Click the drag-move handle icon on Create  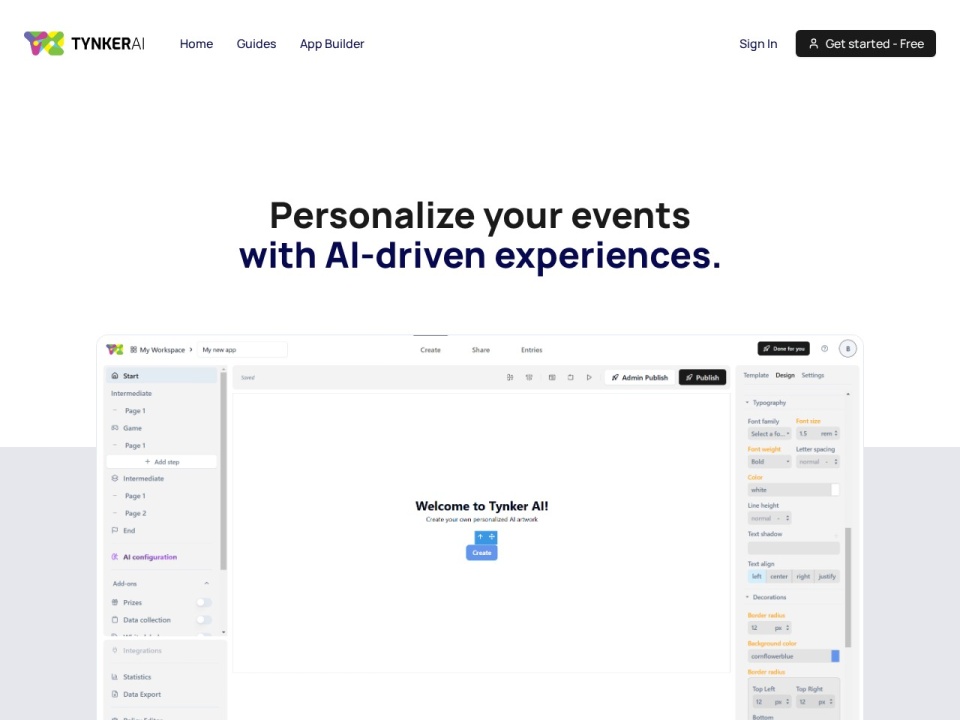pos(492,536)
